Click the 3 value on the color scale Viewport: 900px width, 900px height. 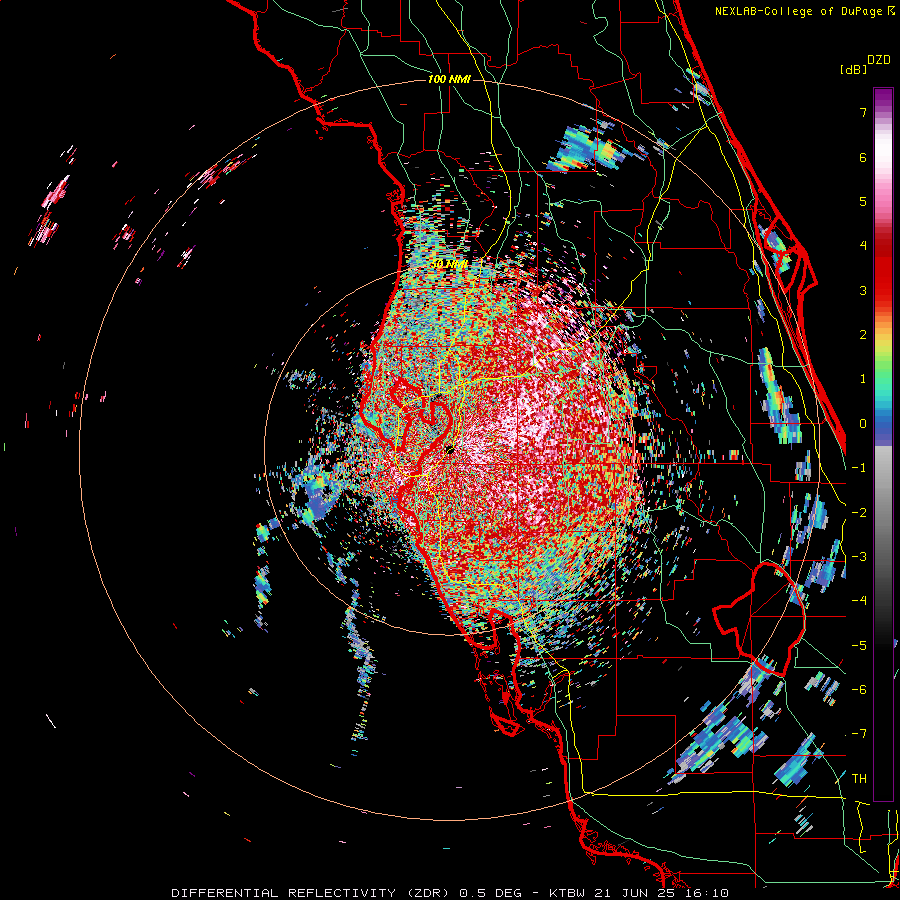tap(863, 290)
